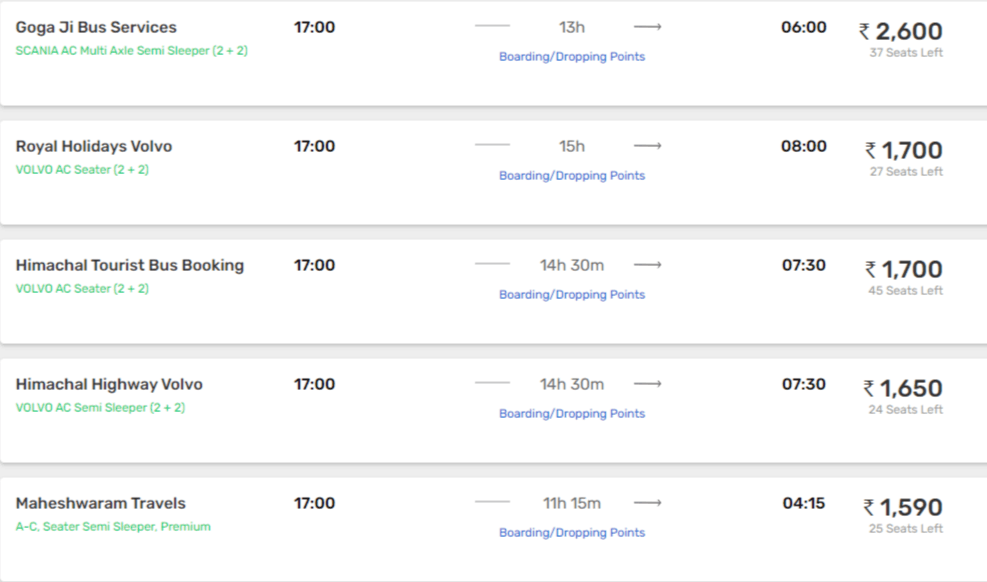Viewport: 987px width, 582px height.
Task: Click the arrow icon in Himachal Highway Volvo row
Action: tap(647, 384)
